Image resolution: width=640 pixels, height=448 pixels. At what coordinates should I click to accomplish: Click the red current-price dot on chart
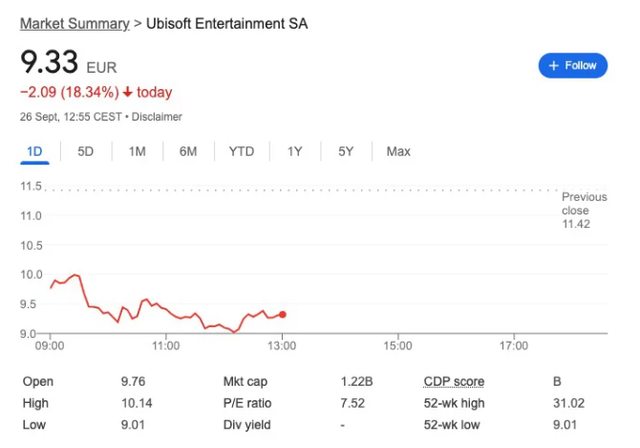coord(283,314)
